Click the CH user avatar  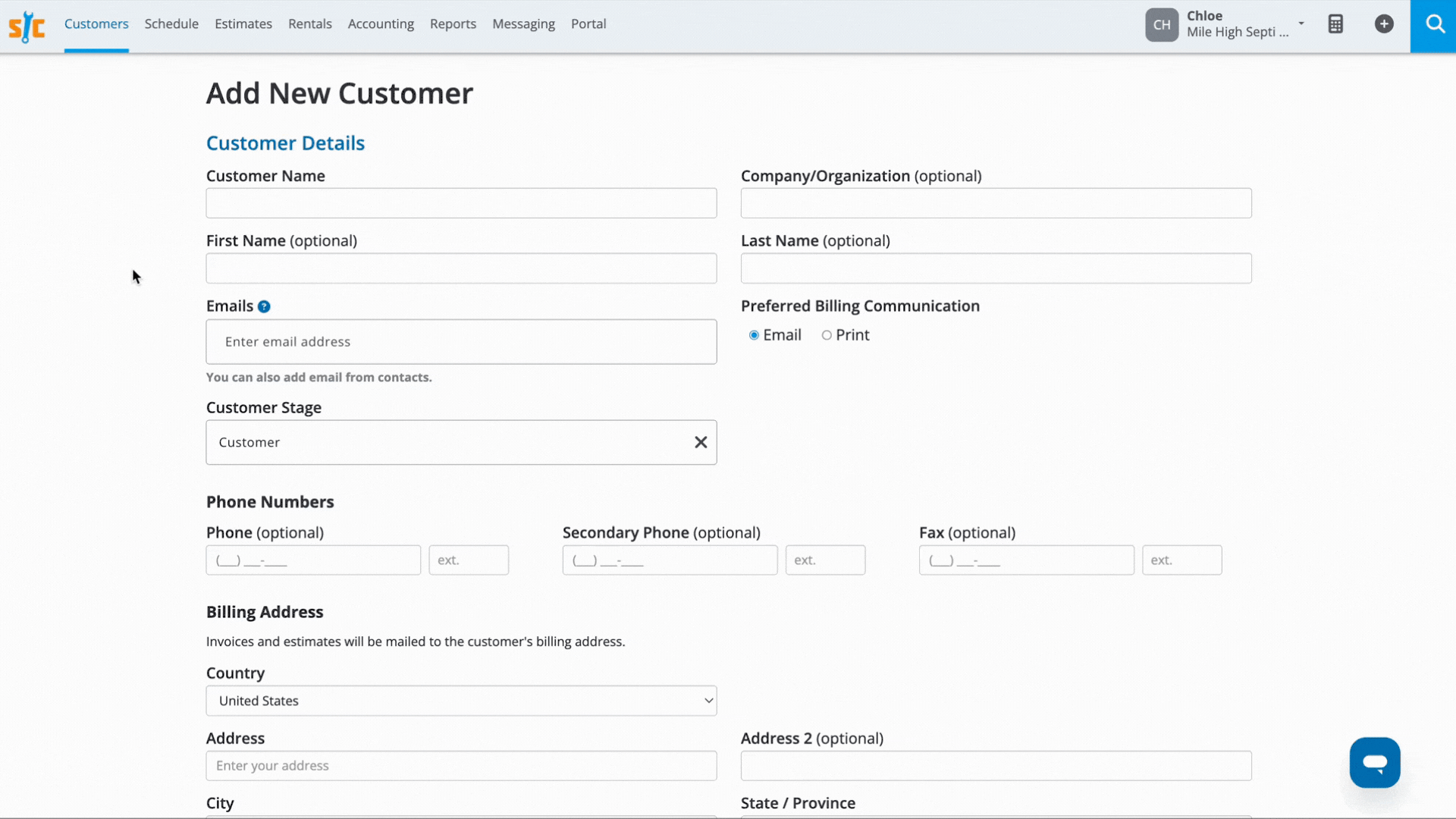[1161, 24]
